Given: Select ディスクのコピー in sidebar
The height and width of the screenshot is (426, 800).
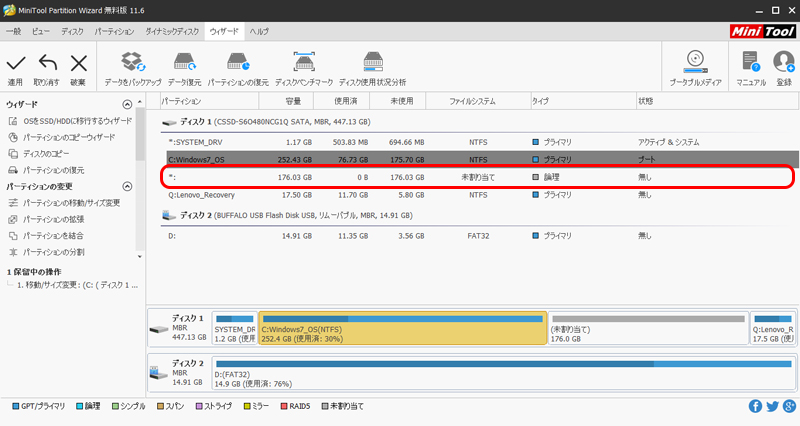Looking at the screenshot, I should point(39,154).
